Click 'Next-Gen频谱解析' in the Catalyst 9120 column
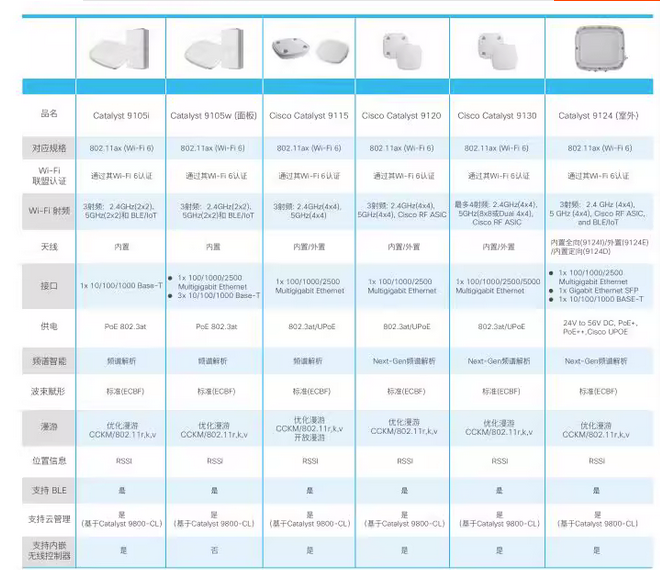660x570 pixels. point(404,361)
